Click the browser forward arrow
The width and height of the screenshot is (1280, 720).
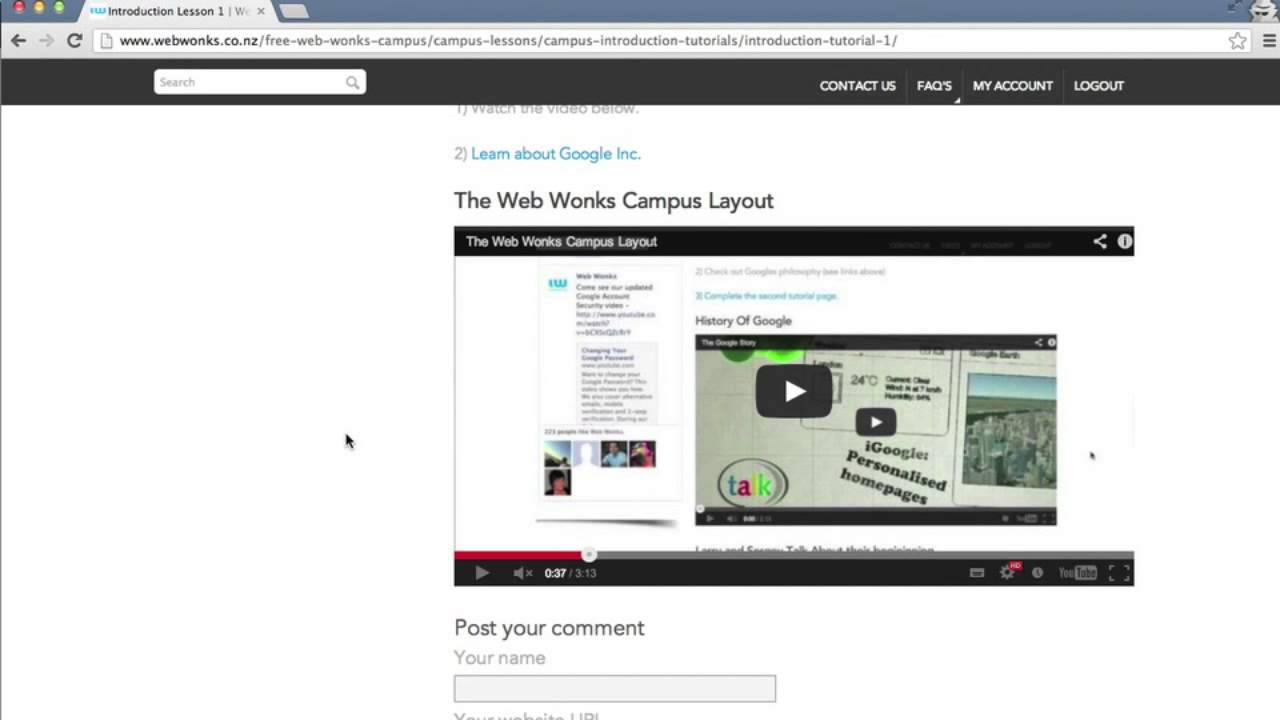(x=46, y=41)
